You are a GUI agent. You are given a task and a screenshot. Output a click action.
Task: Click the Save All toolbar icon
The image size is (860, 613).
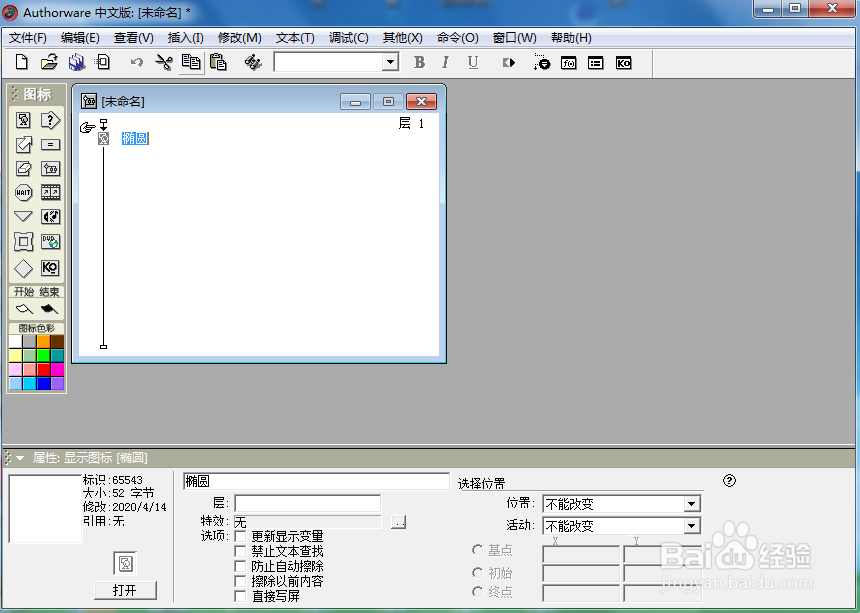pyautogui.click(x=77, y=63)
